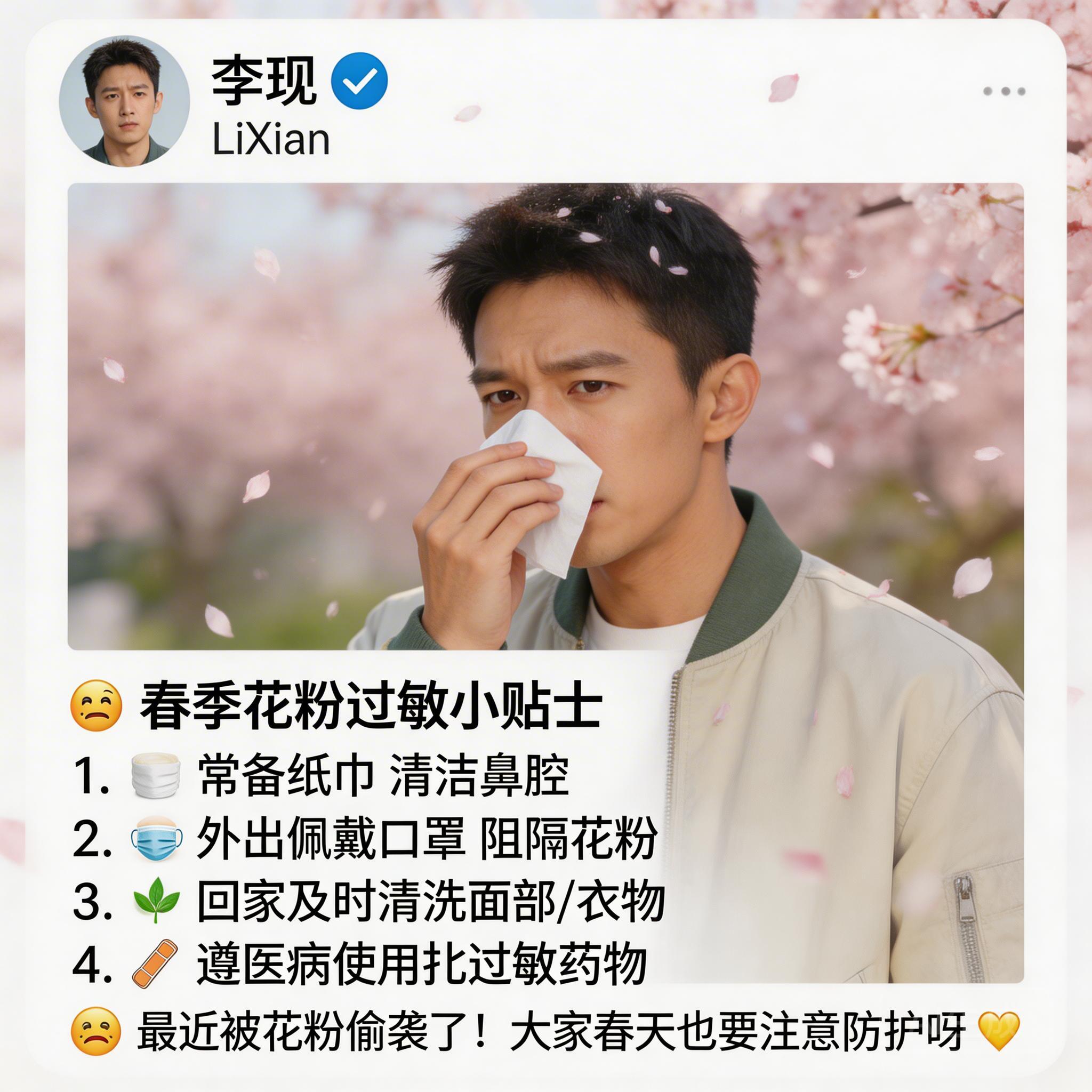1092x1092 pixels.
Task: Click the green leaf emoji in tip 3
Action: point(156,900)
